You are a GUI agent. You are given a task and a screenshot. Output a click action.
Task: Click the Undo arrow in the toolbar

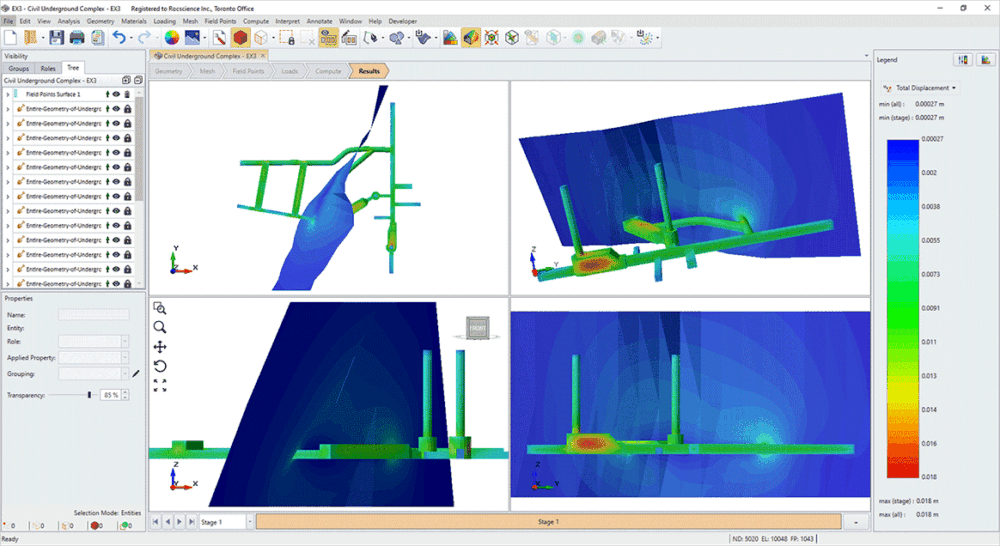[x=119, y=38]
